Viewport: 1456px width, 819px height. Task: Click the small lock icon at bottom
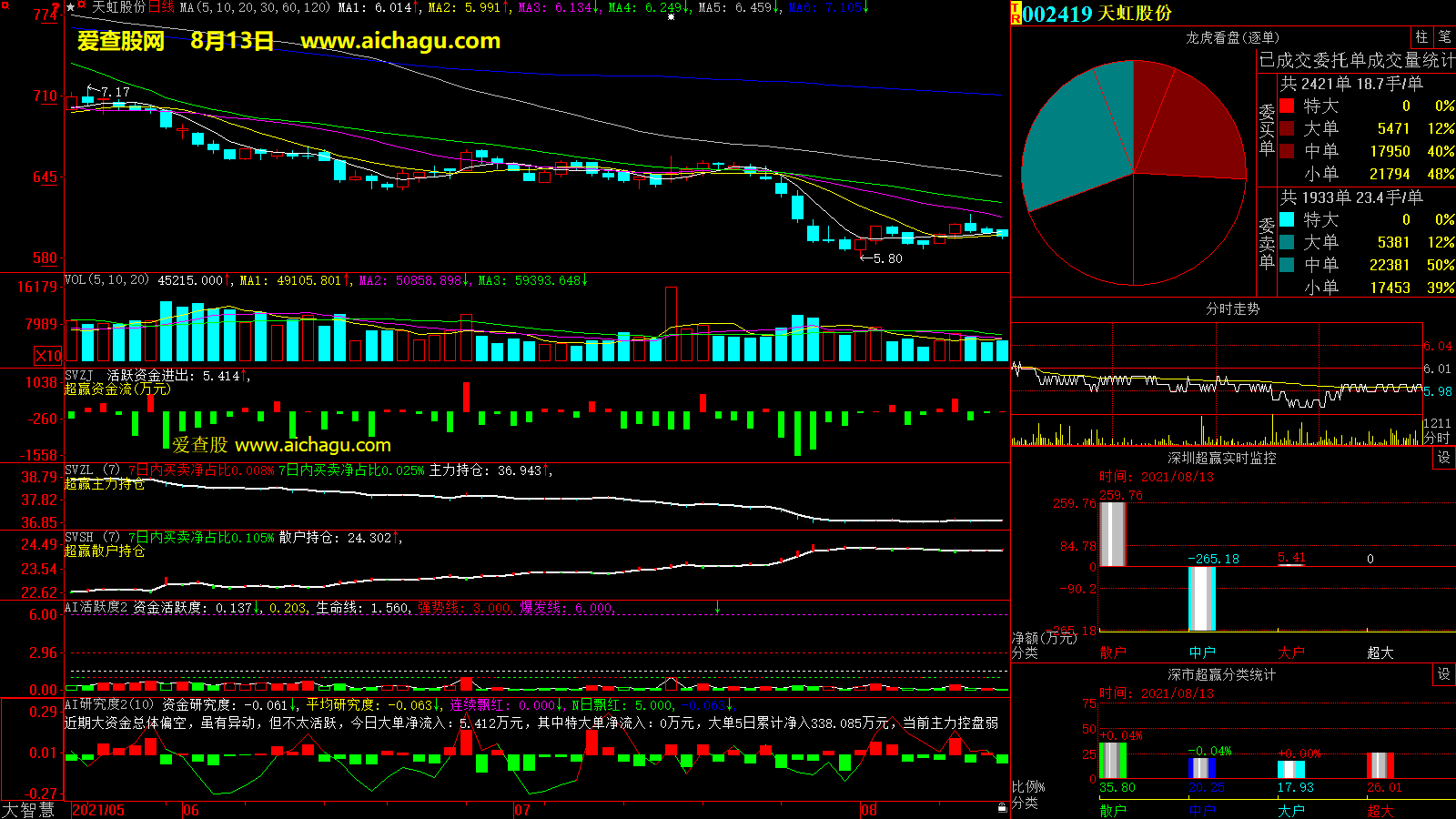point(1002,807)
